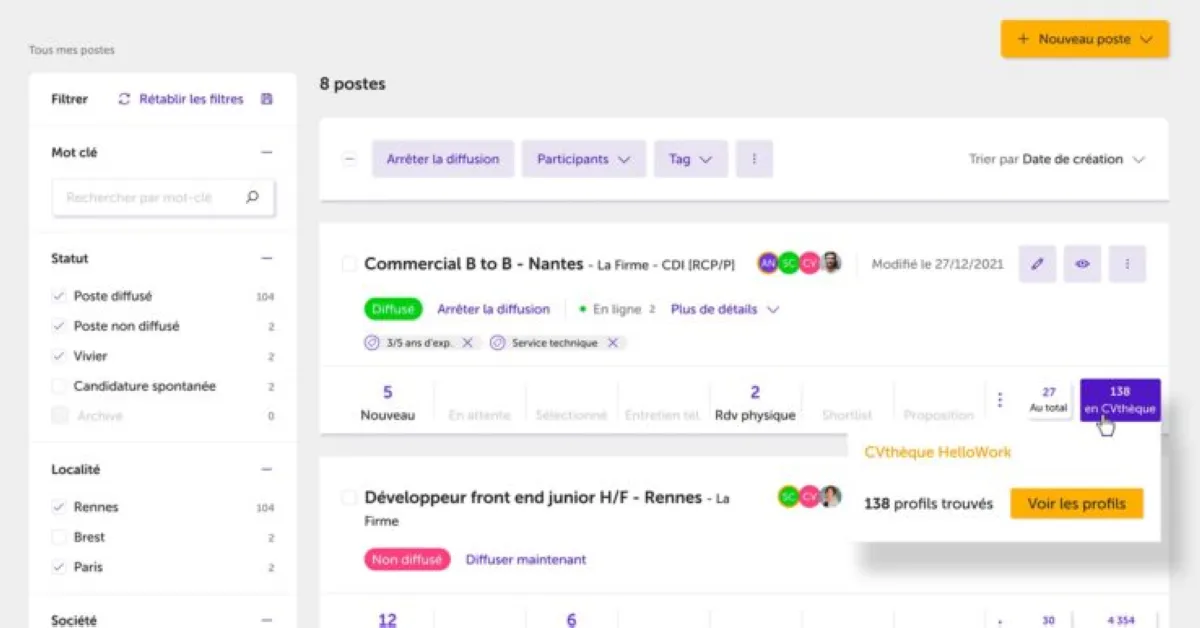Click the bulk deselect minus checkbox
The height and width of the screenshot is (628, 1200).
pyautogui.click(x=349, y=159)
